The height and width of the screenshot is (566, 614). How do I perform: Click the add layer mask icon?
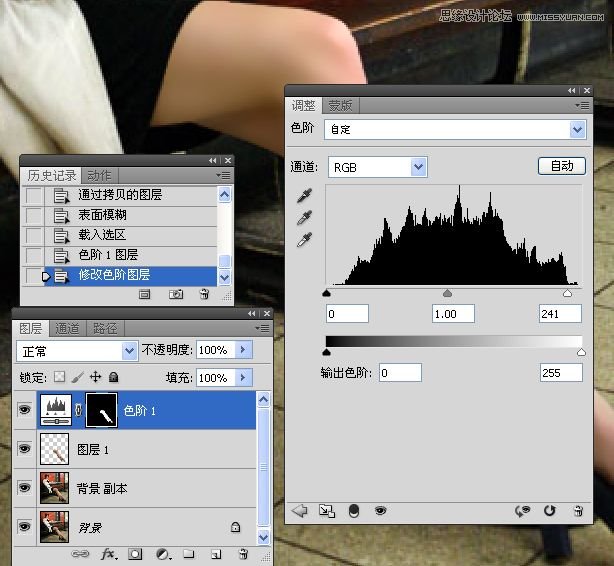[x=135, y=554]
